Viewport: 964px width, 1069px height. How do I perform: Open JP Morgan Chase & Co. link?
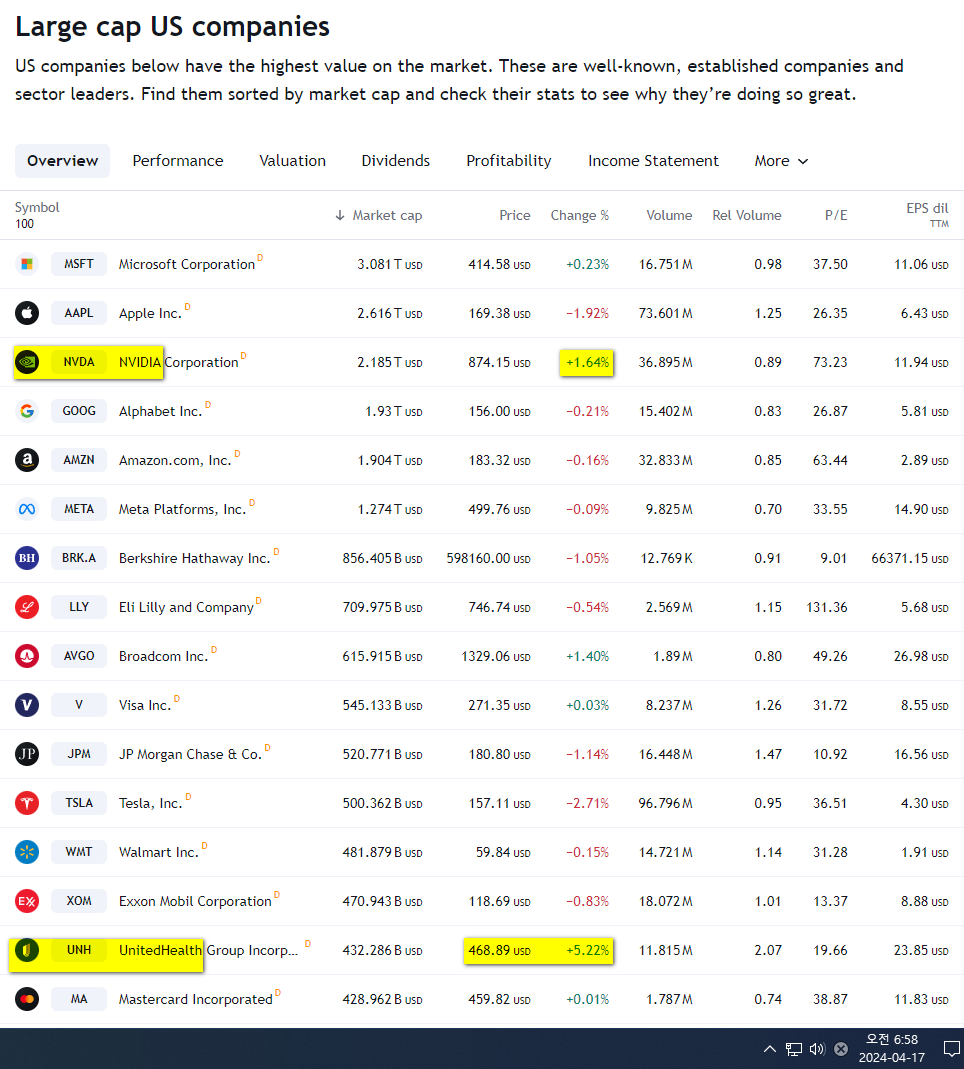[x=190, y=755]
